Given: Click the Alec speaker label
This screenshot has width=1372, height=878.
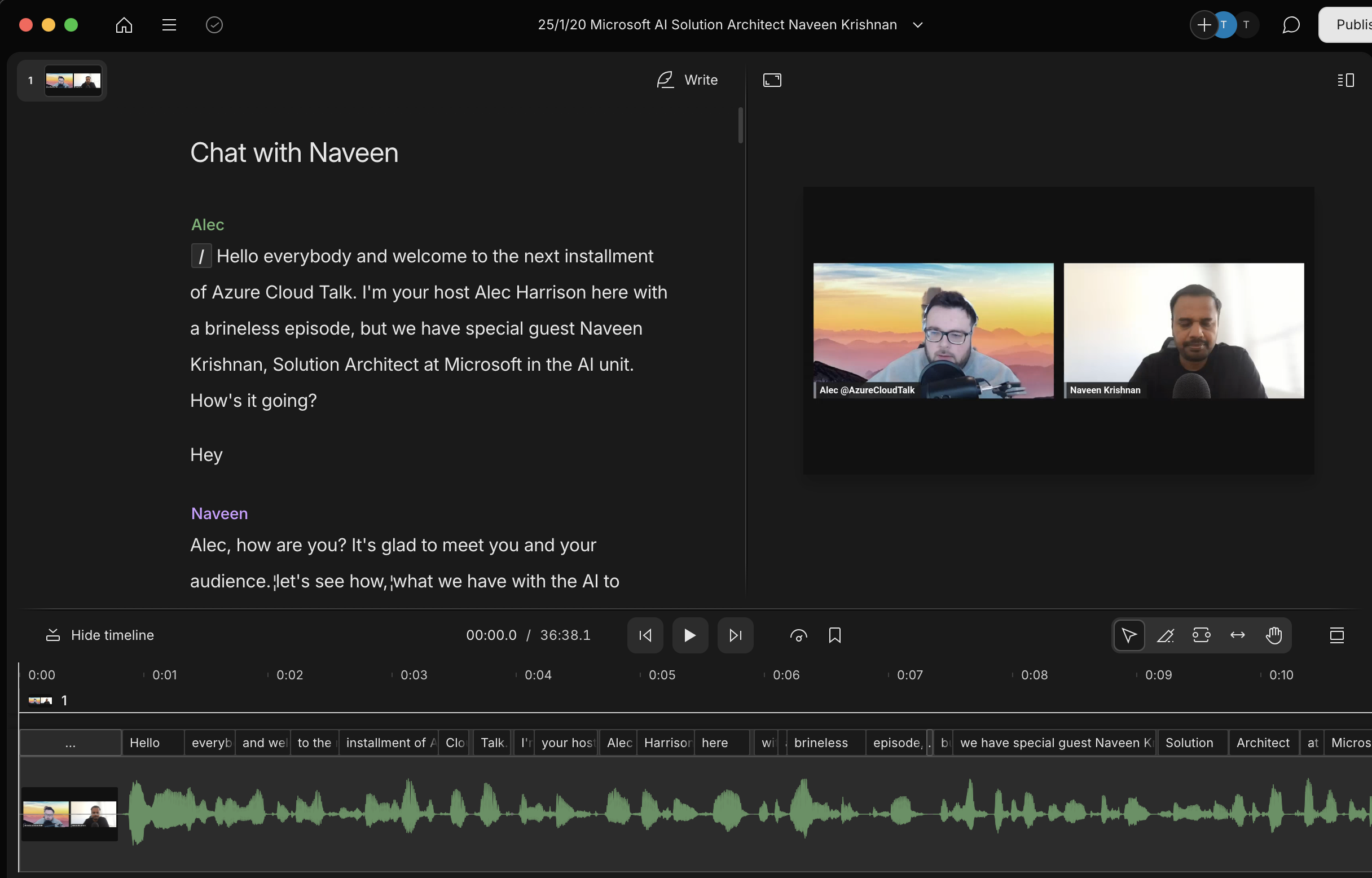Looking at the screenshot, I should click(208, 225).
